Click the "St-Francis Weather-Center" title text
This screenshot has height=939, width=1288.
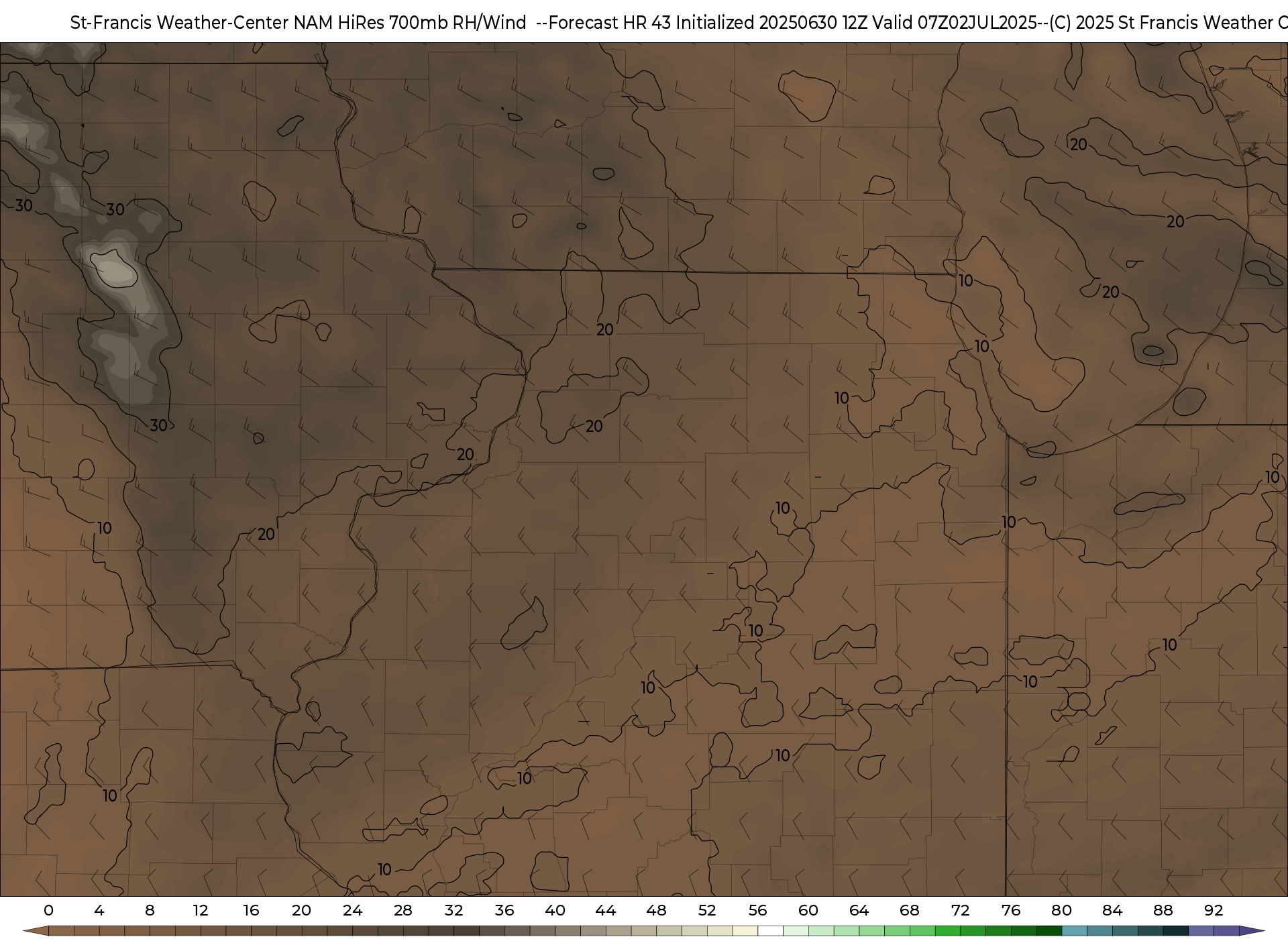(179, 23)
